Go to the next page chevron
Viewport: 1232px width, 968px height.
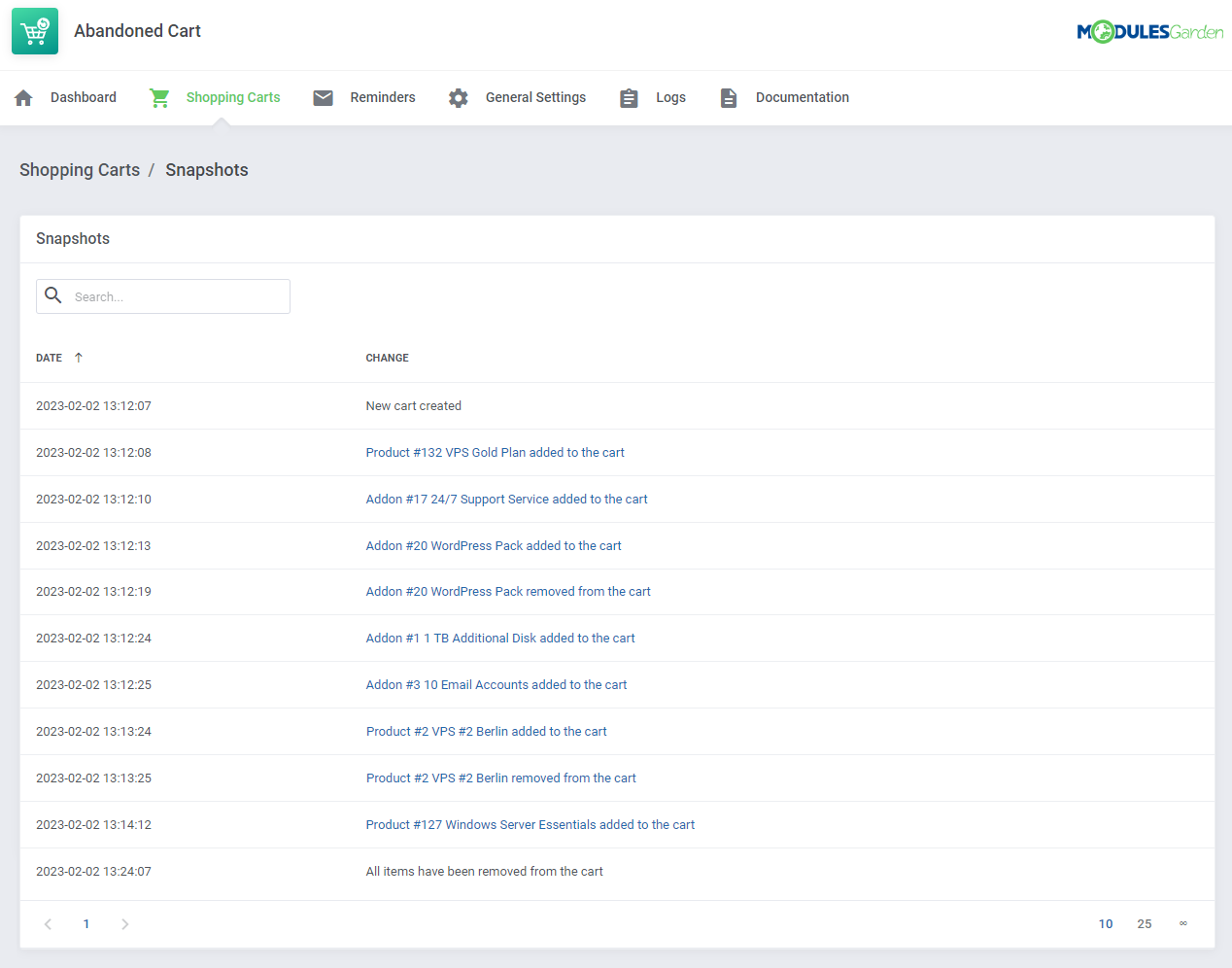124,924
